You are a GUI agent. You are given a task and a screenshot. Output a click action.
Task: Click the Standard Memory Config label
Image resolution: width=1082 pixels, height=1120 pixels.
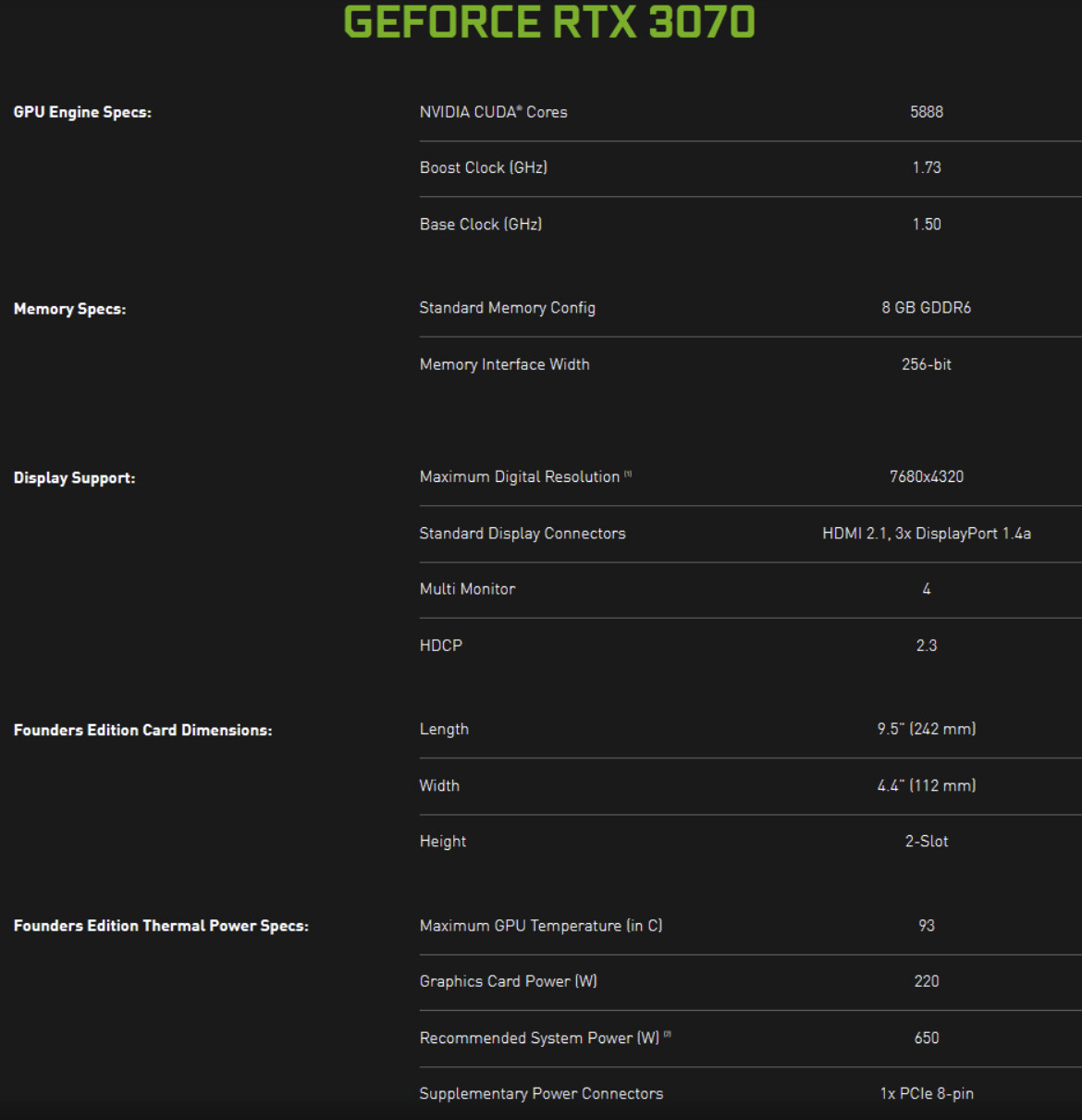click(508, 308)
